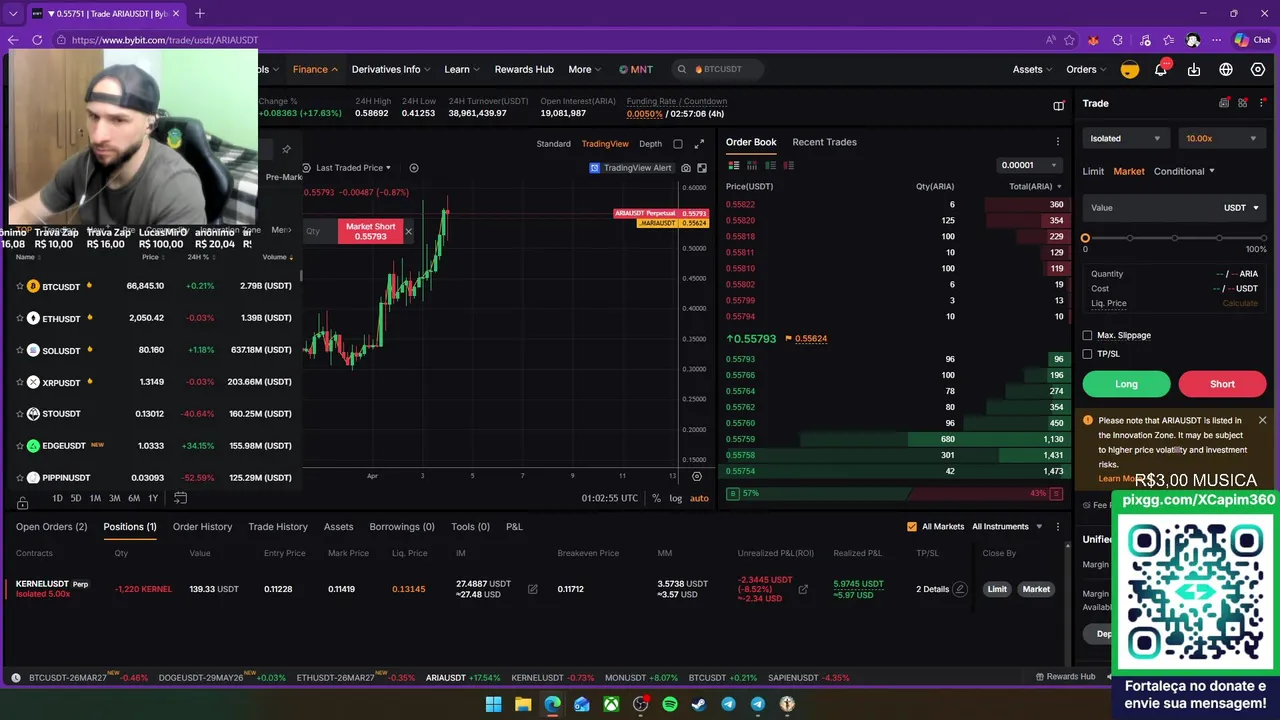
Task: Uncheck All Markets checkbox
Action: coord(912,526)
